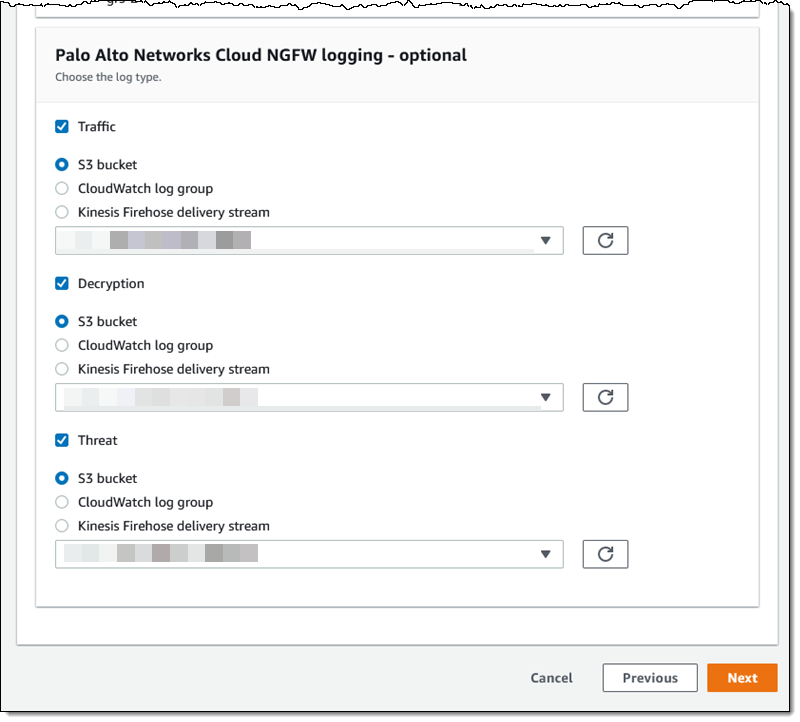Pick Kinesis Firehose delivery stream for Decryption
Screen dimensions: 800x722
pyautogui.click(x=62, y=369)
